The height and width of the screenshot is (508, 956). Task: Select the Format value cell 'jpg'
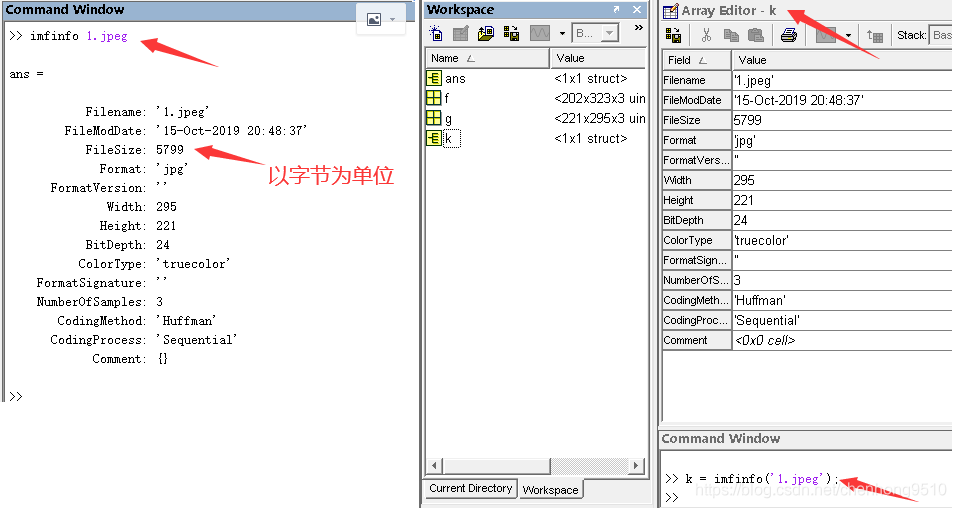(842, 140)
